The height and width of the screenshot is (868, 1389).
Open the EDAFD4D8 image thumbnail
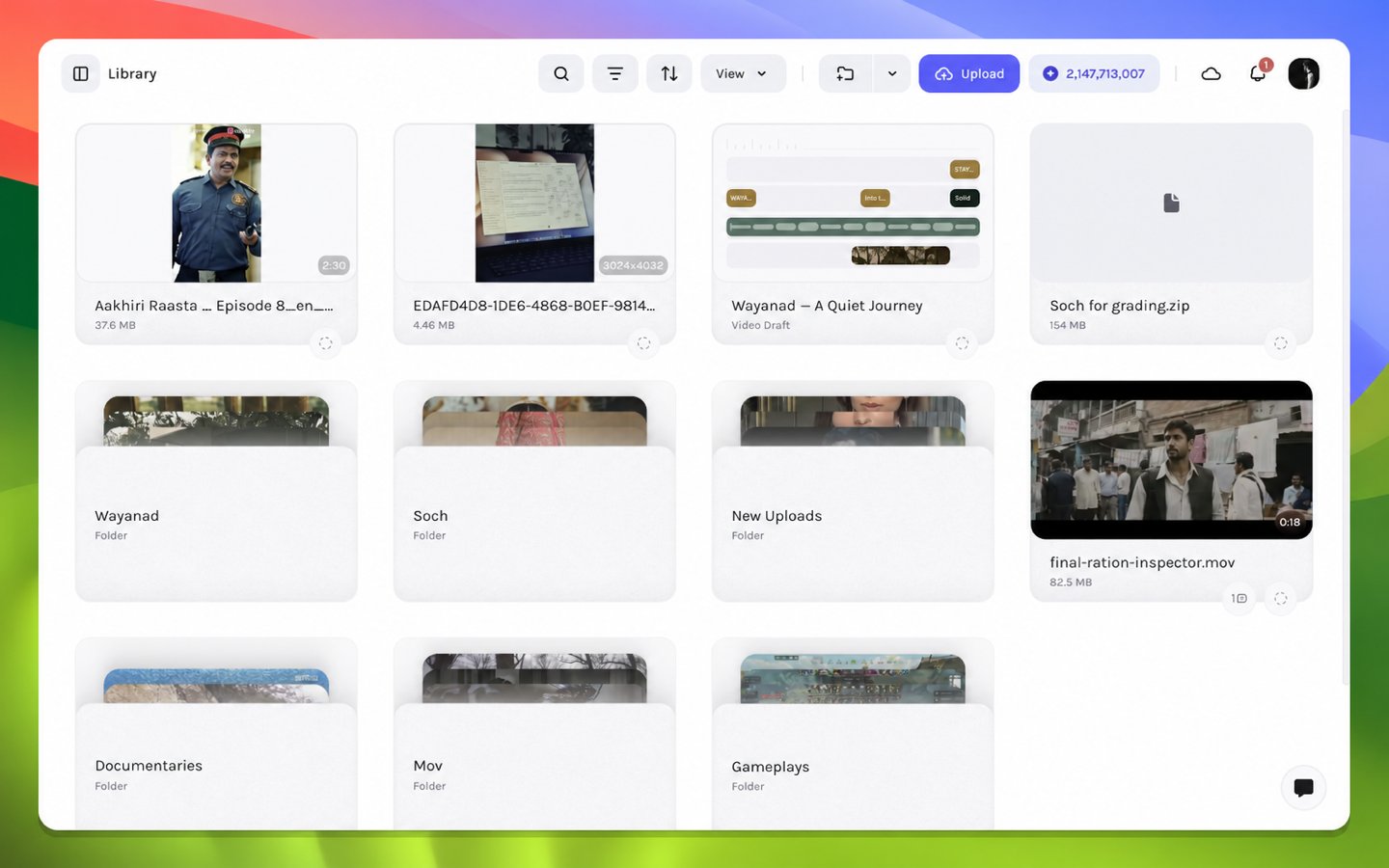[534, 203]
